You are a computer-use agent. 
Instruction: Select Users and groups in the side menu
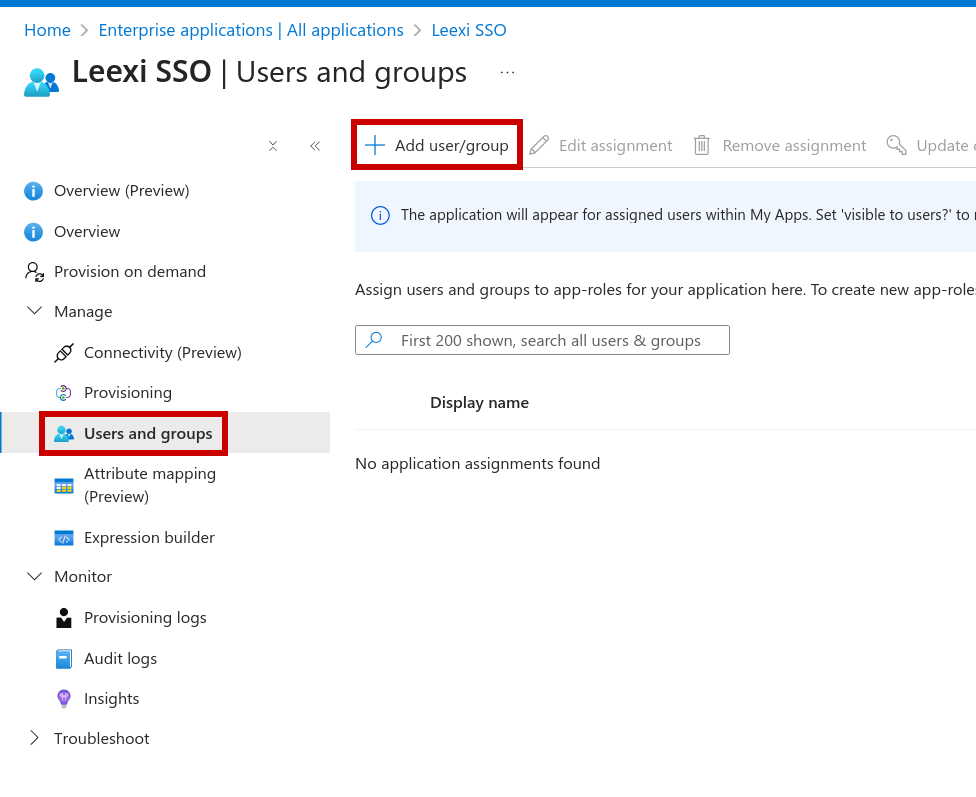pyautogui.click(x=148, y=433)
